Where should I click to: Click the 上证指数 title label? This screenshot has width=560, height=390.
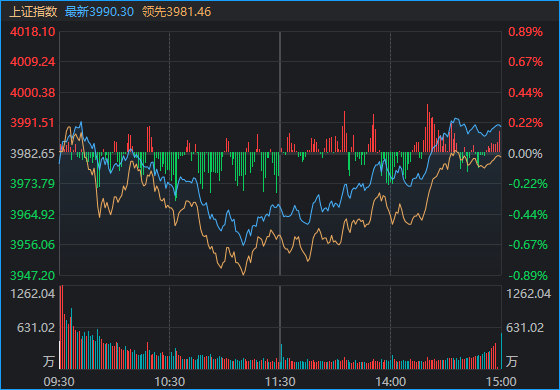coord(33,12)
